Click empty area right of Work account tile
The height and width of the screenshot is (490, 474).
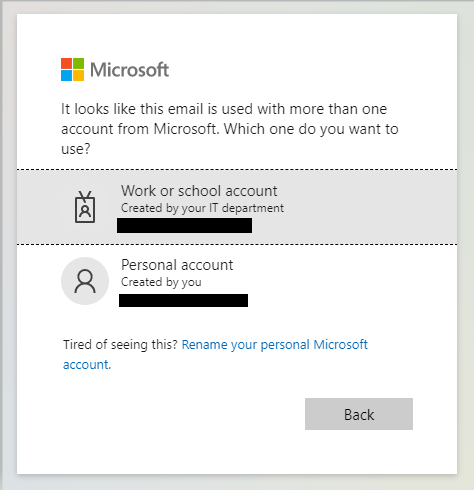coord(370,207)
